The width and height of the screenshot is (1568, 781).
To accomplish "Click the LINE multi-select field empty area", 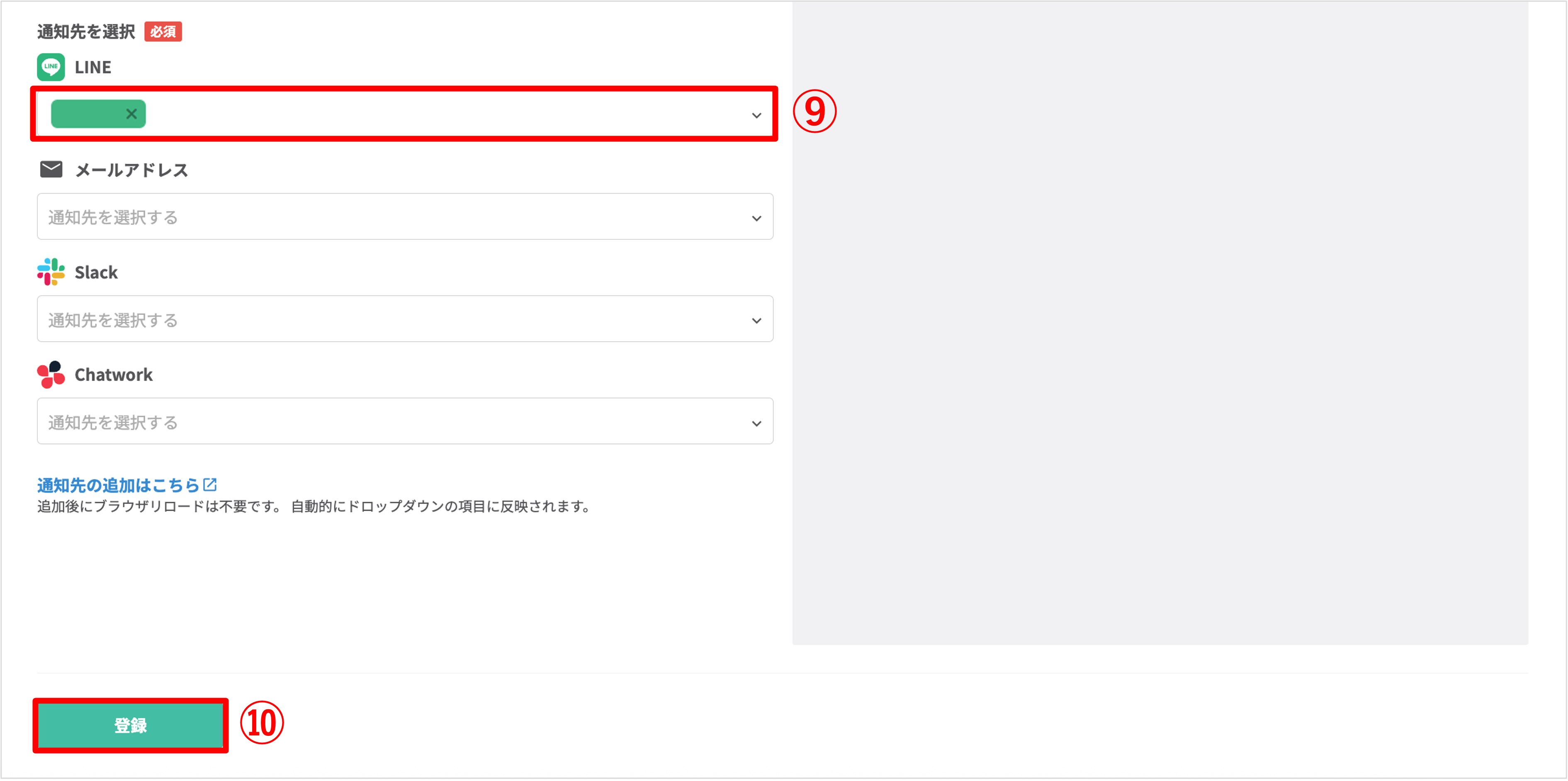I will pyautogui.click(x=444, y=114).
